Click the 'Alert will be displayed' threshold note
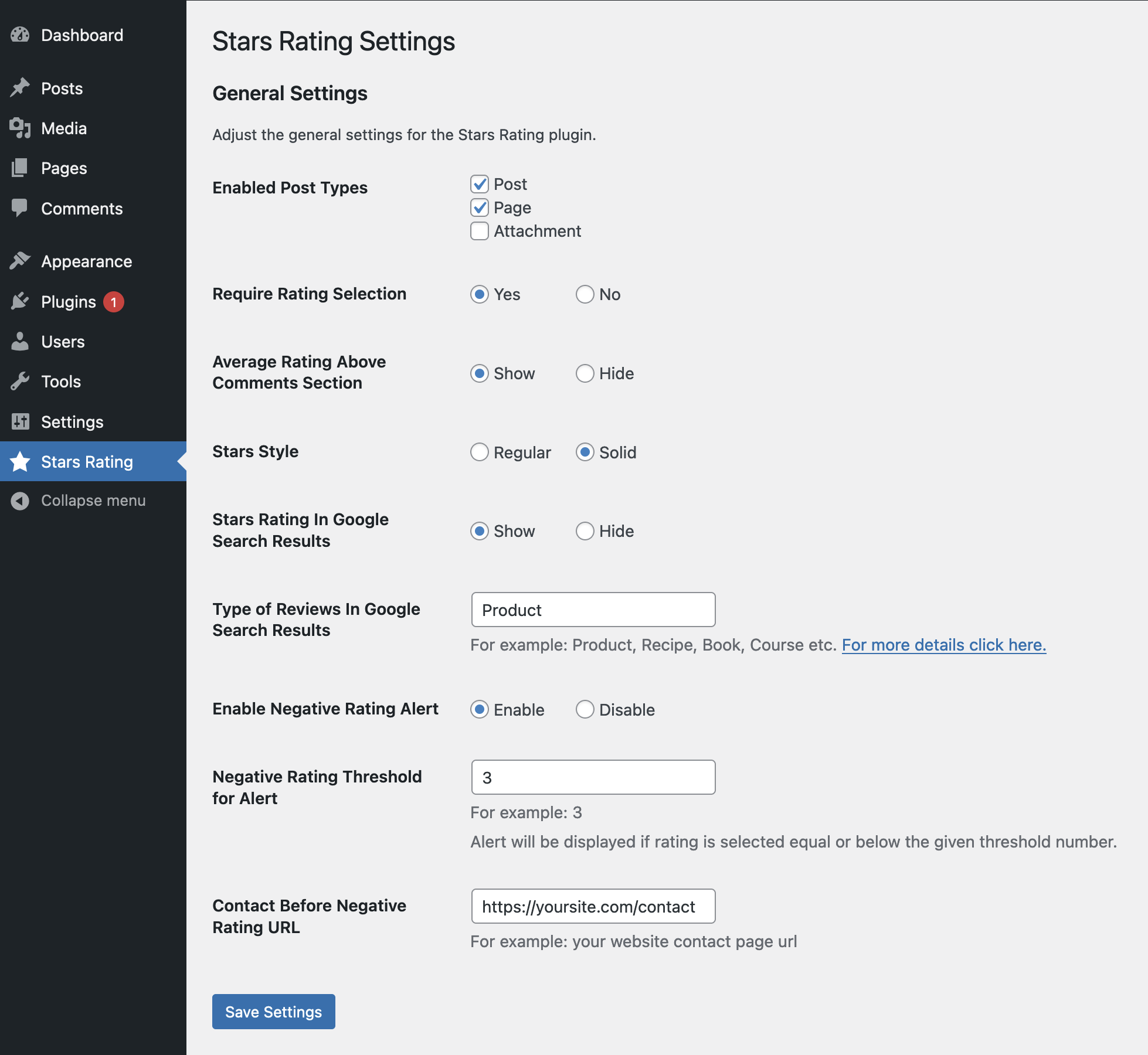The image size is (1148, 1055). click(x=794, y=842)
